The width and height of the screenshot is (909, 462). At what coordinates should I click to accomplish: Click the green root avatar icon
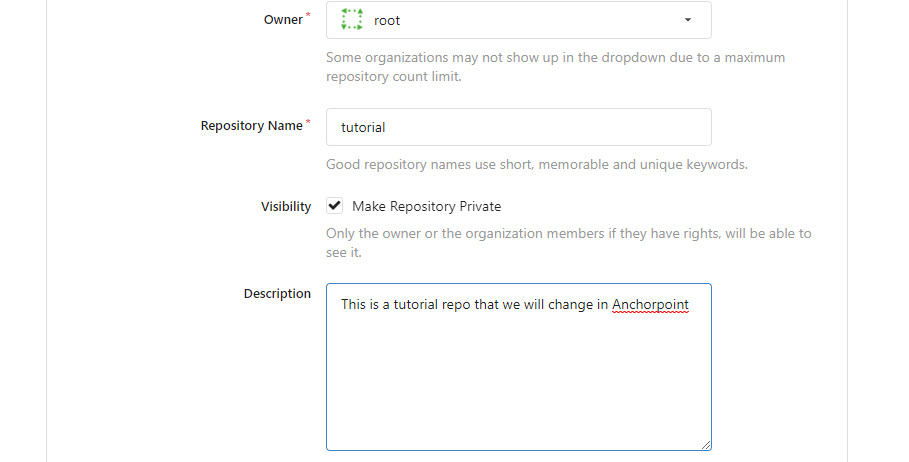click(352, 19)
